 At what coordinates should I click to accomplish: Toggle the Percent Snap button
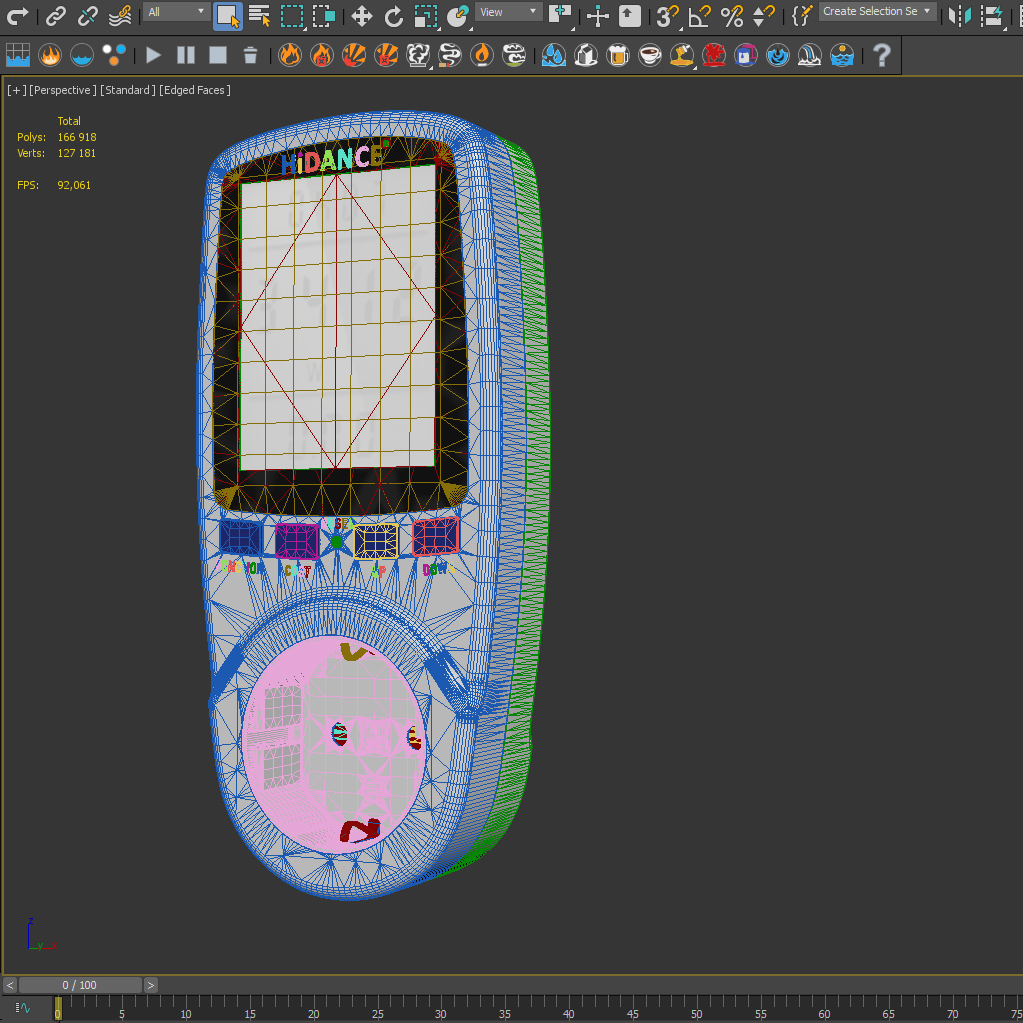[x=732, y=16]
